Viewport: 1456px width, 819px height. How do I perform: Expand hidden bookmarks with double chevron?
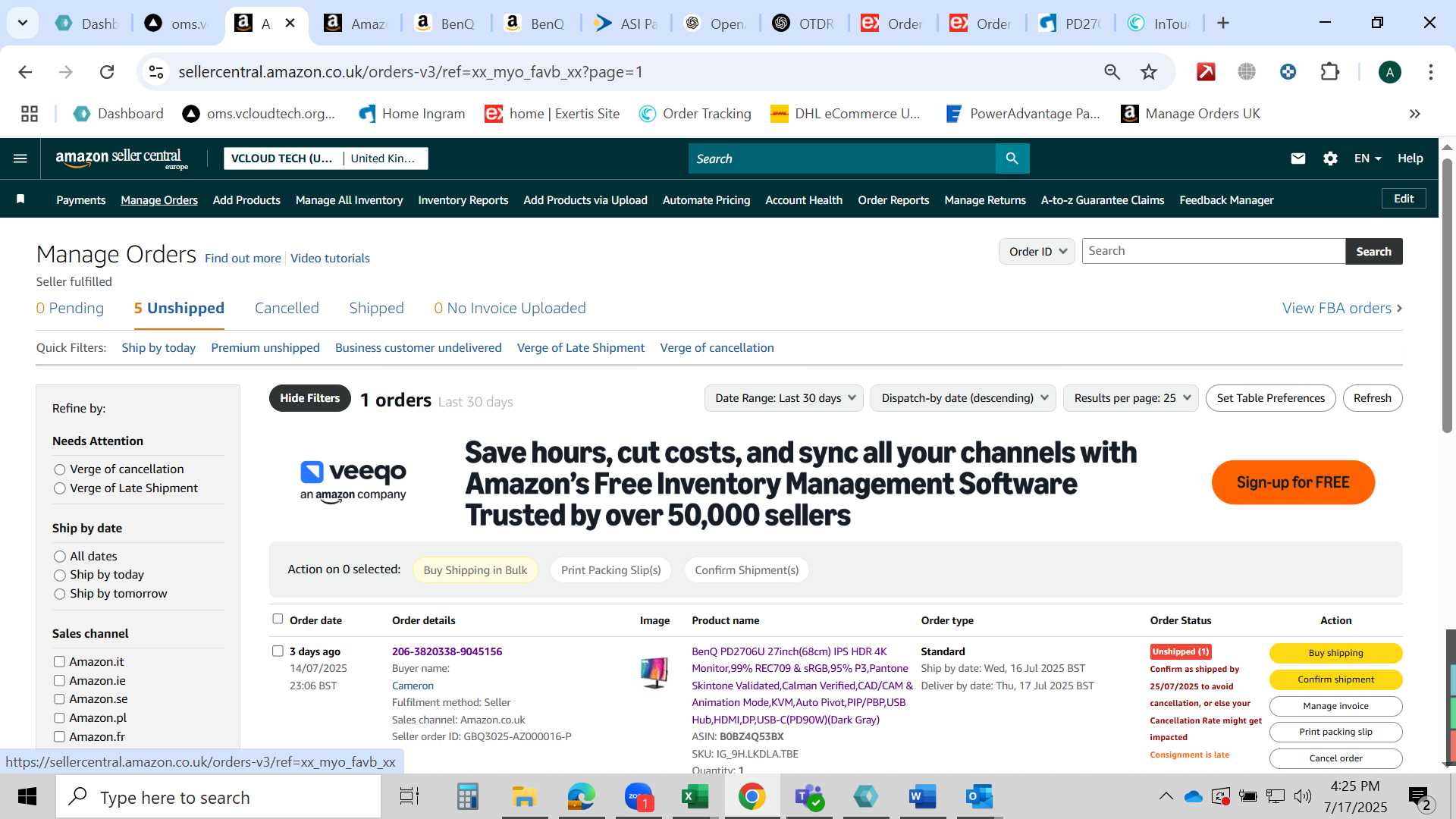[x=1414, y=114]
